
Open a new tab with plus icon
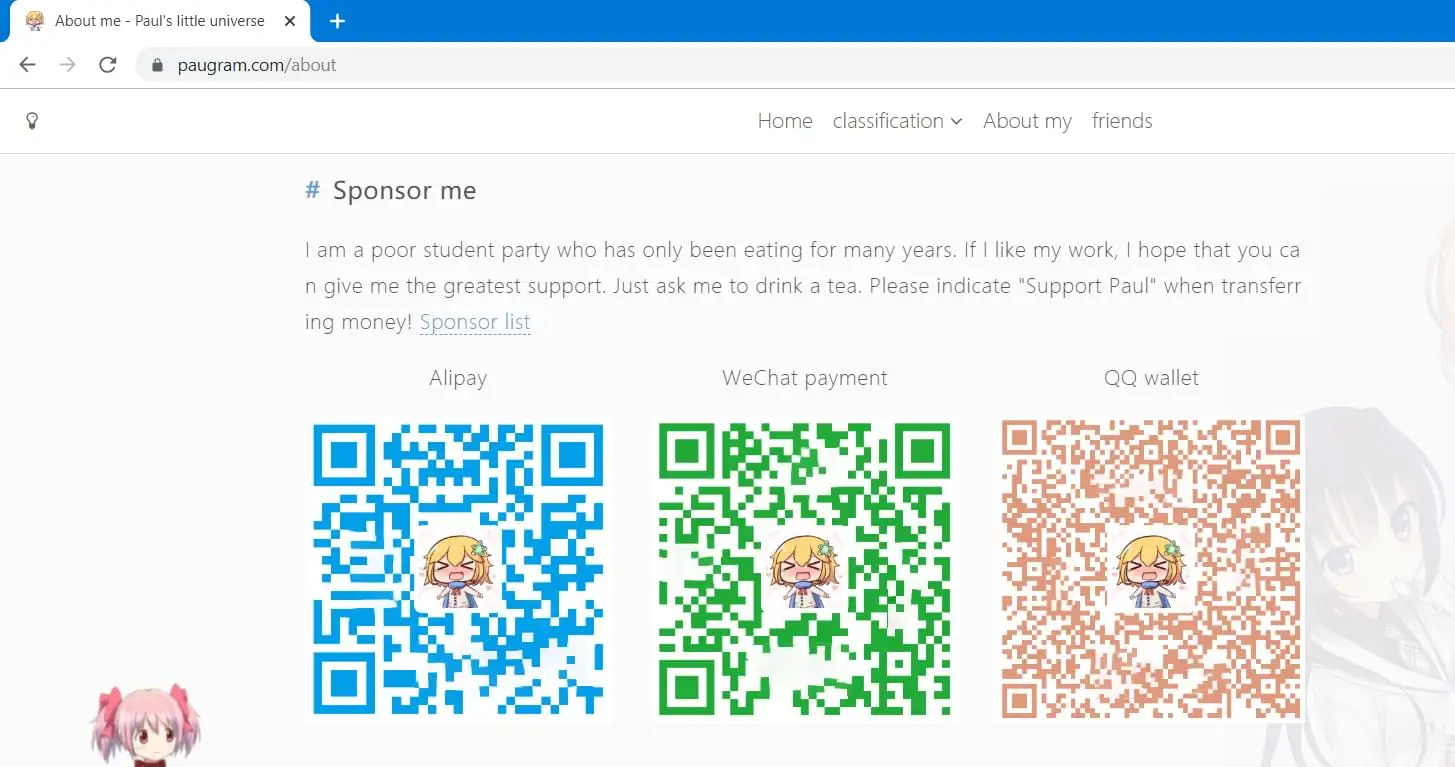[337, 21]
